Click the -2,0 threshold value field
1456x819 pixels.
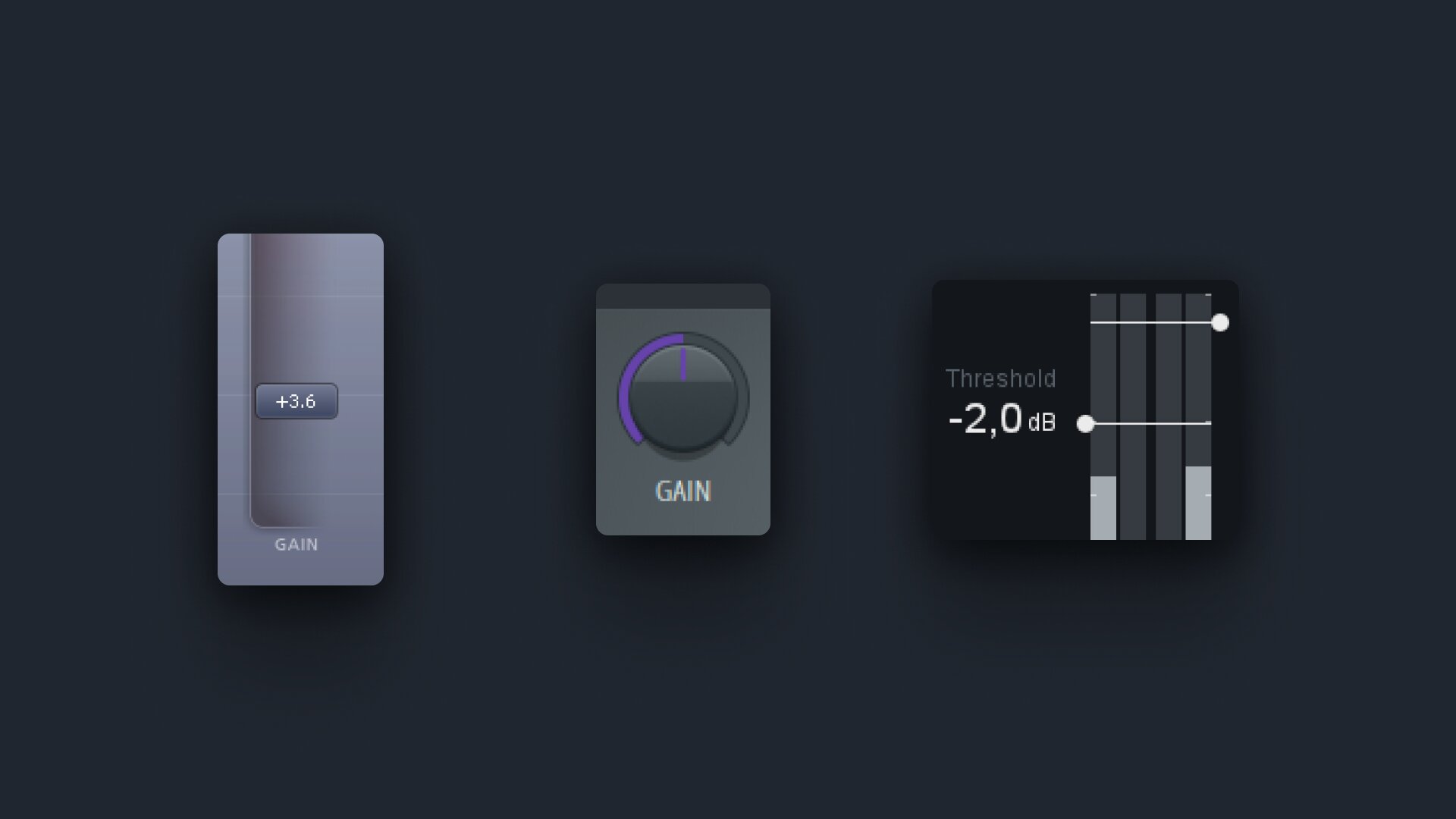[985, 419]
